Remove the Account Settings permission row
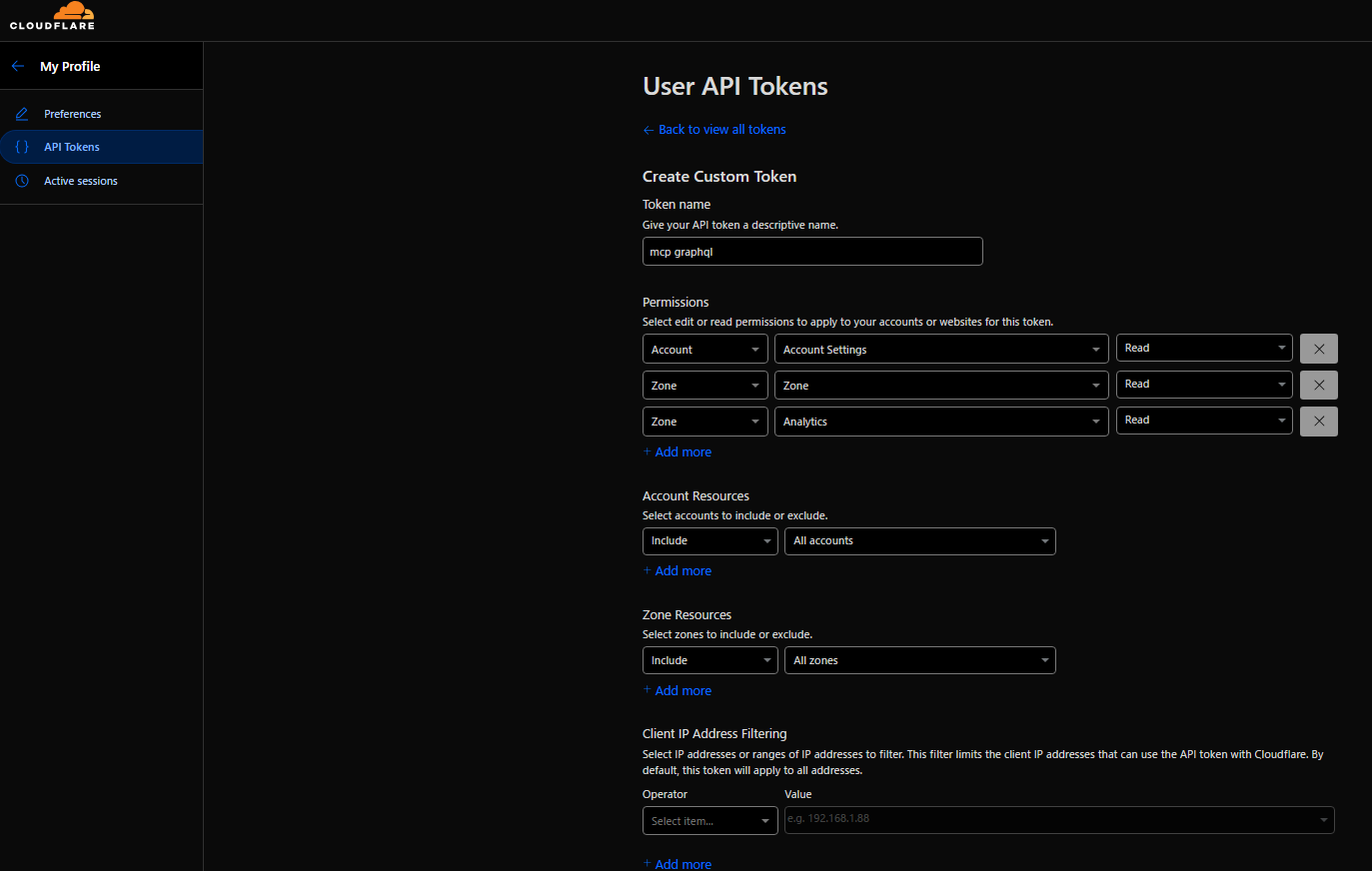This screenshot has height=871, width=1372. [x=1318, y=349]
